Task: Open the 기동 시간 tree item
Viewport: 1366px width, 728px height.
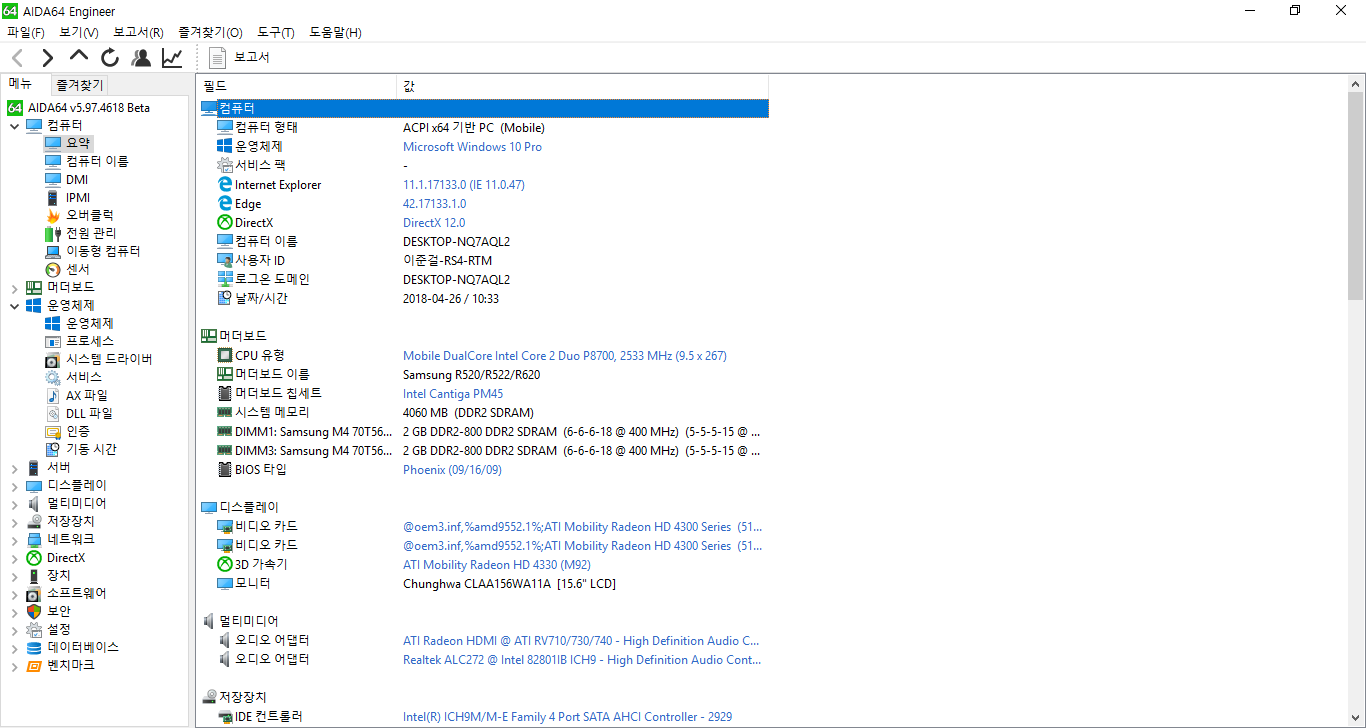Action: coord(80,449)
